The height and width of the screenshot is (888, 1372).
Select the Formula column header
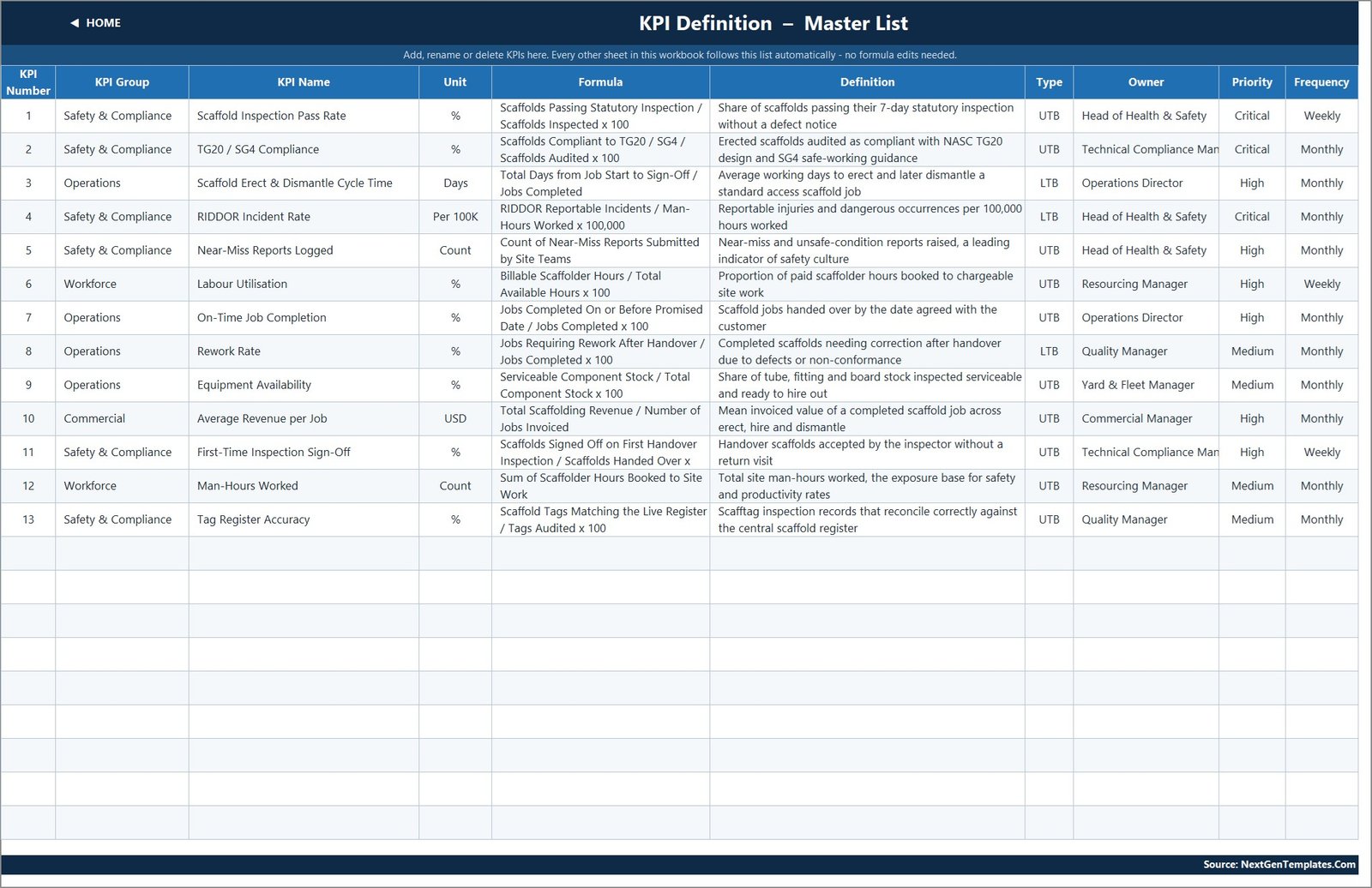pyautogui.click(x=600, y=82)
